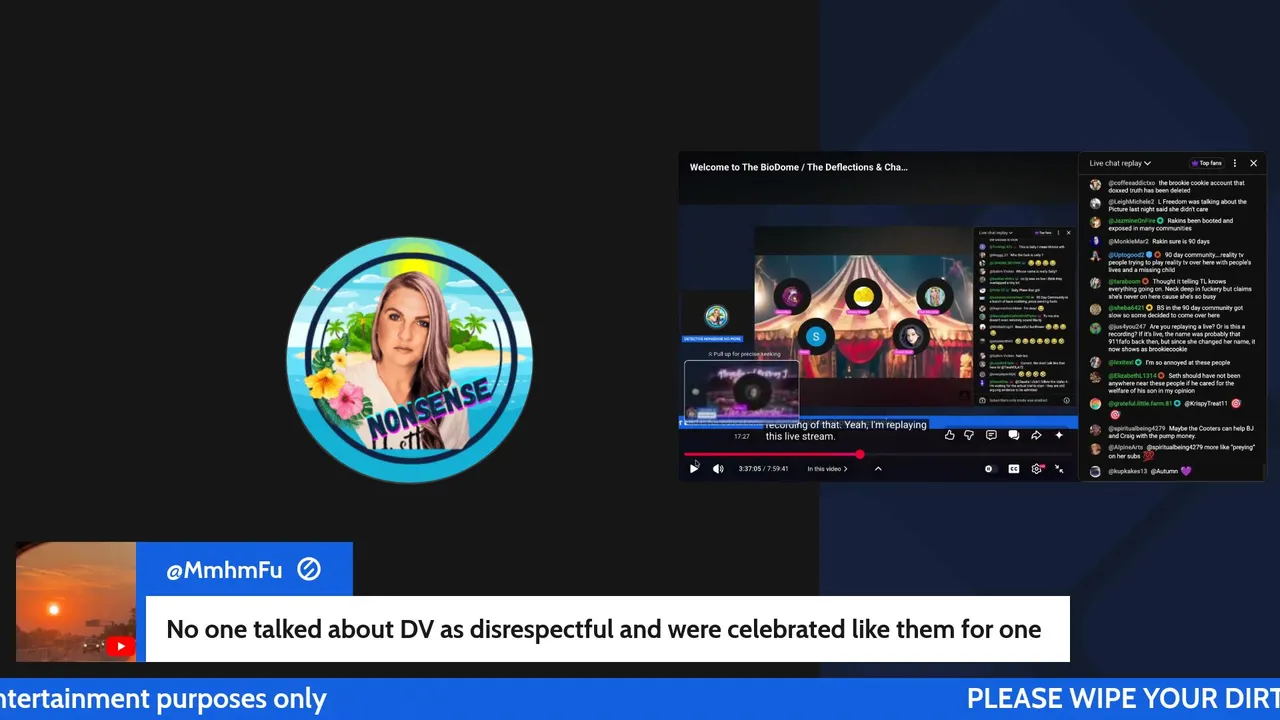Click @Uptogood2 username in chat
This screenshot has width=1280, height=720.
[1126, 255]
